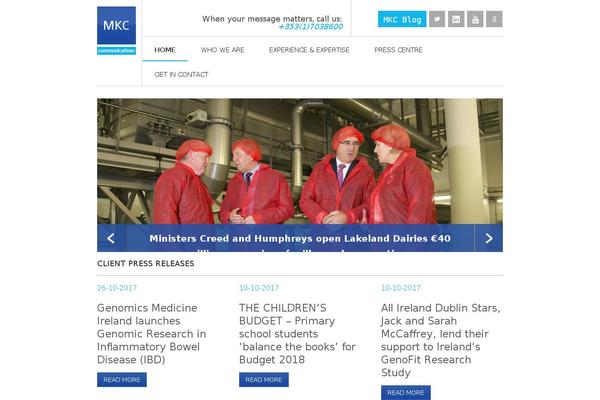
Task: Go to EXPERIENCE & EXPERTISE page
Action: click(309, 50)
